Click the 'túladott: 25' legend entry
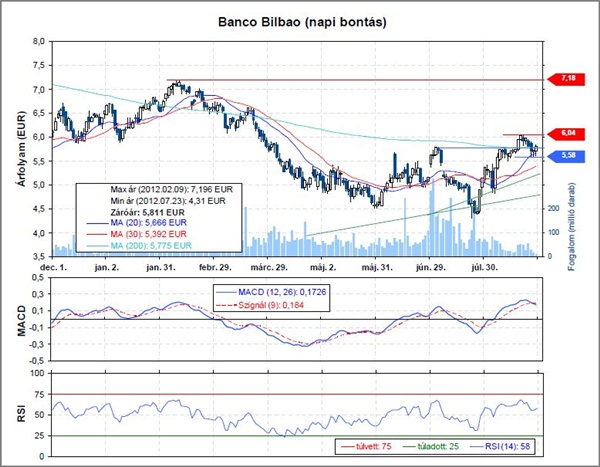Image resolution: width=600 pixels, height=467 pixels. (x=431, y=446)
